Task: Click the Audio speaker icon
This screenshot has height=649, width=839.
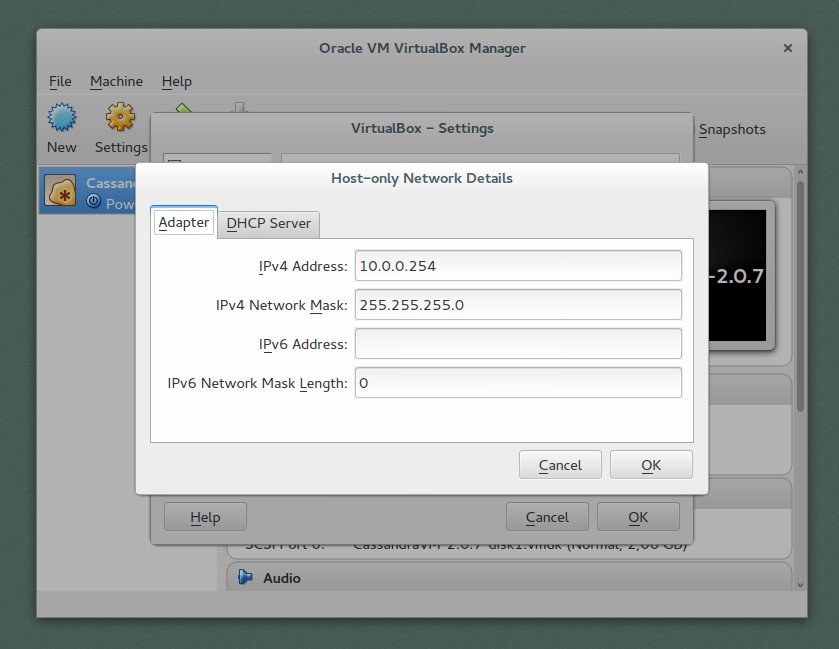Action: (x=245, y=578)
